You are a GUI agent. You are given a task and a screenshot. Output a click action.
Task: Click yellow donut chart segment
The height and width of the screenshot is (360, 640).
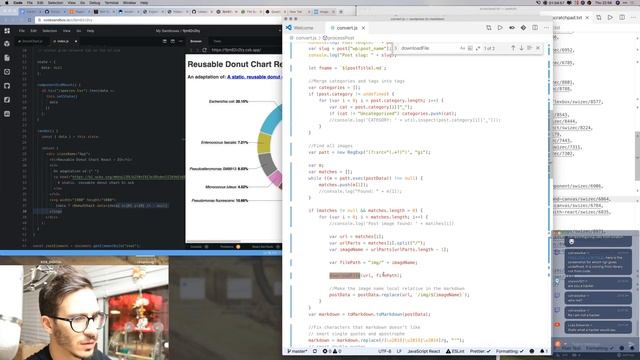pyautogui.click(x=264, y=144)
